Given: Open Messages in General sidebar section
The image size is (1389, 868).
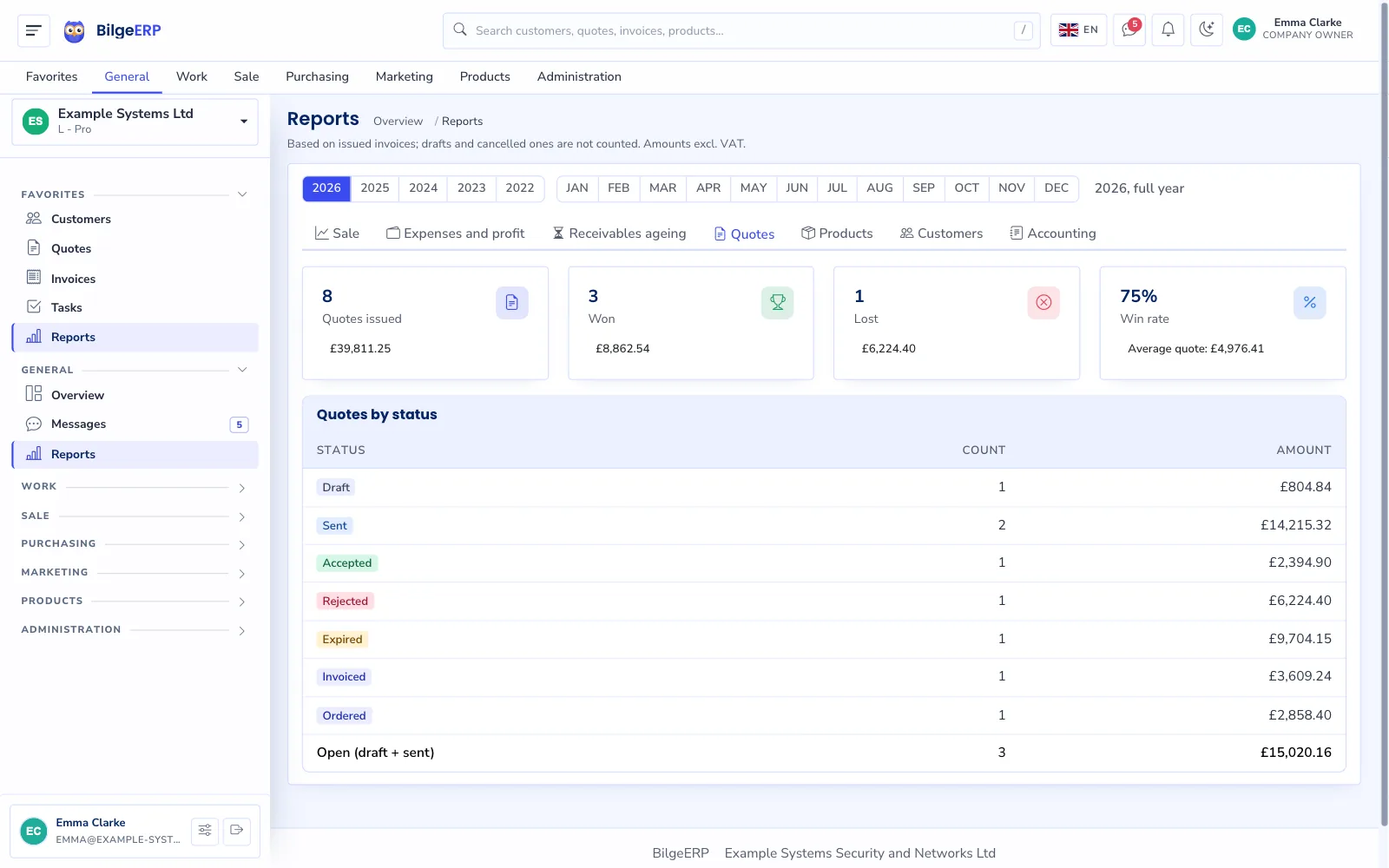Looking at the screenshot, I should (x=135, y=424).
